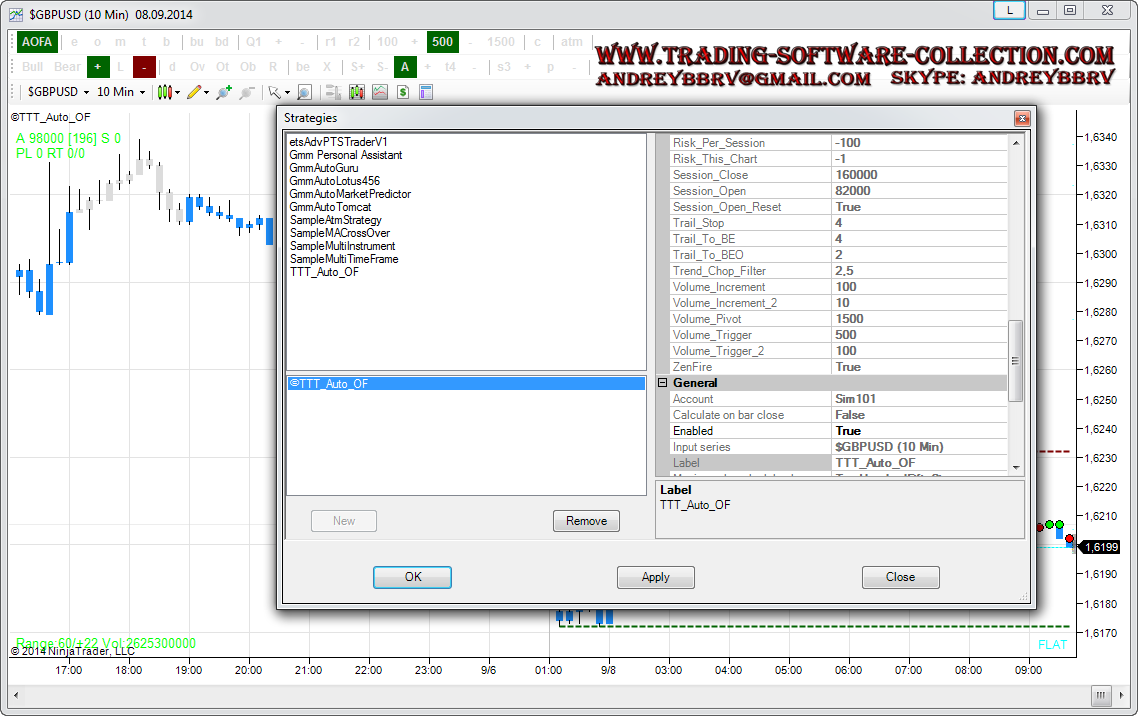Click the zoom in magnifier icon
The height and width of the screenshot is (716, 1138).
tap(222, 92)
